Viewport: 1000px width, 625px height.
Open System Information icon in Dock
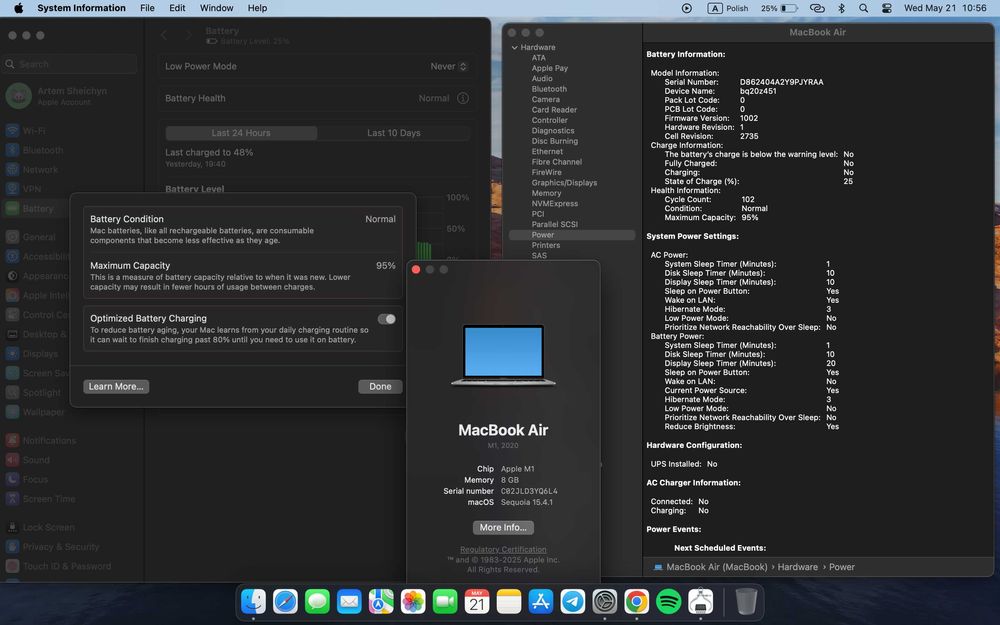pyautogui.click(x=700, y=601)
